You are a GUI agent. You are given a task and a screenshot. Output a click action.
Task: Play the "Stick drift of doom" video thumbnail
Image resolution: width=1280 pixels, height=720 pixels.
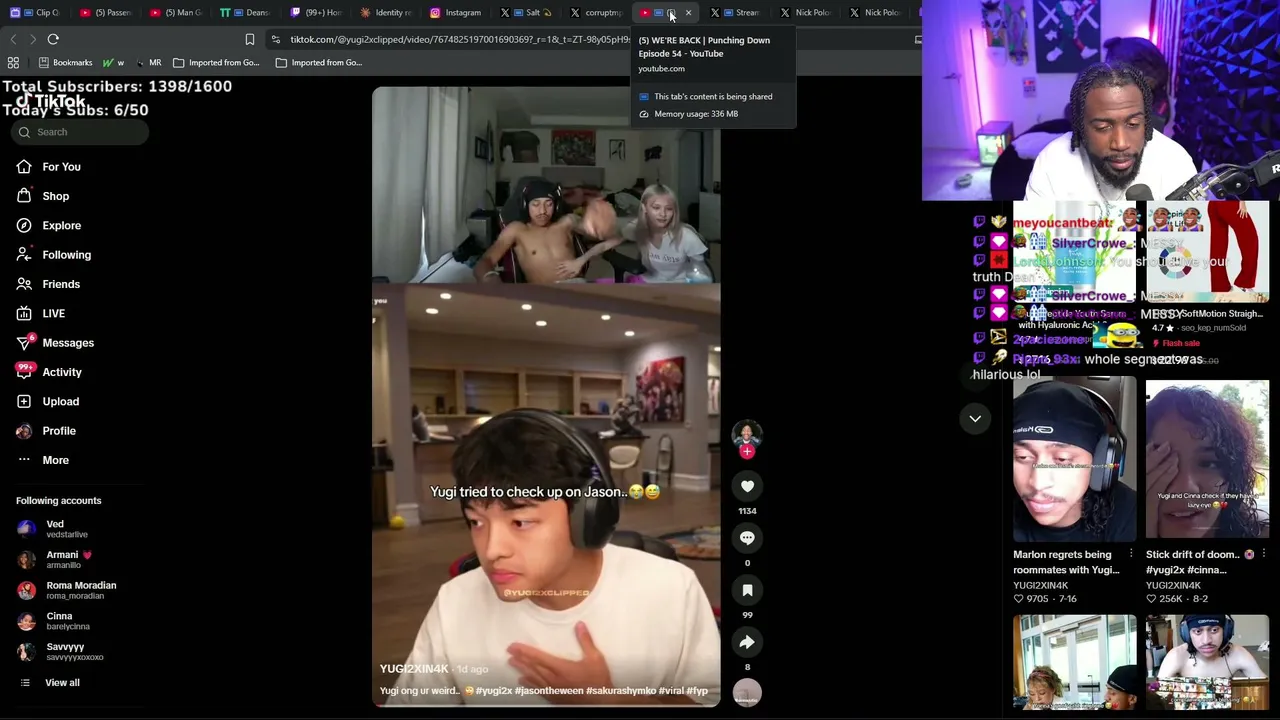coord(1207,460)
